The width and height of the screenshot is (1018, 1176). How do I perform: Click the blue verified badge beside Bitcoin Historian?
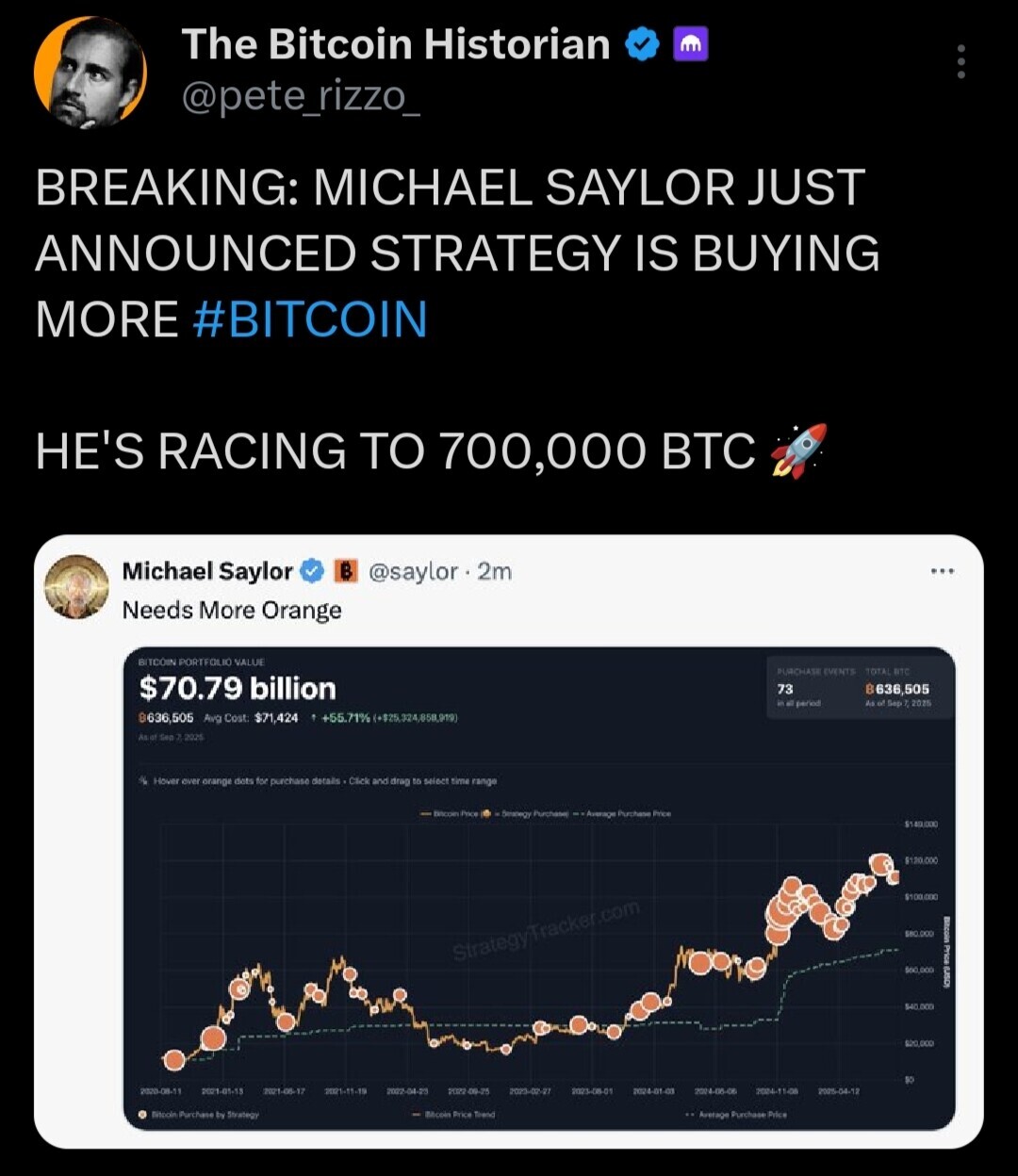[643, 44]
